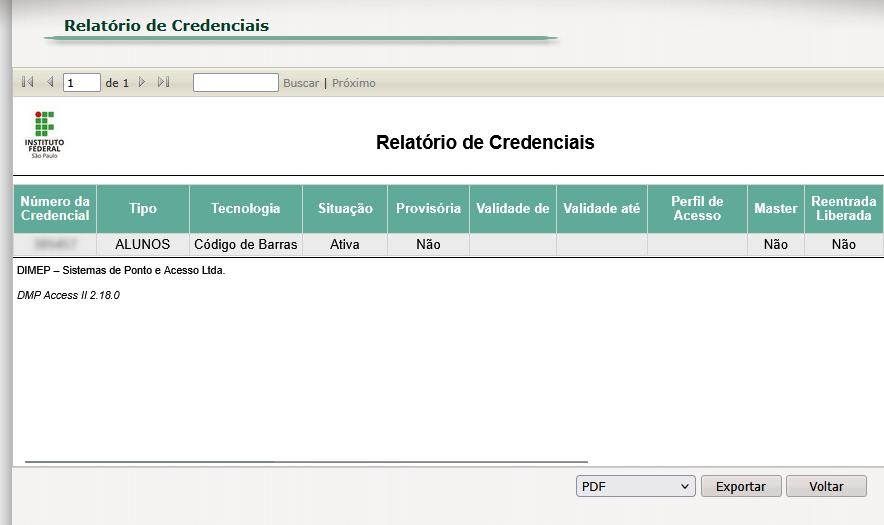Click the DMP Access II 2.18.0 version text
884x525 pixels.
[x=68, y=295]
